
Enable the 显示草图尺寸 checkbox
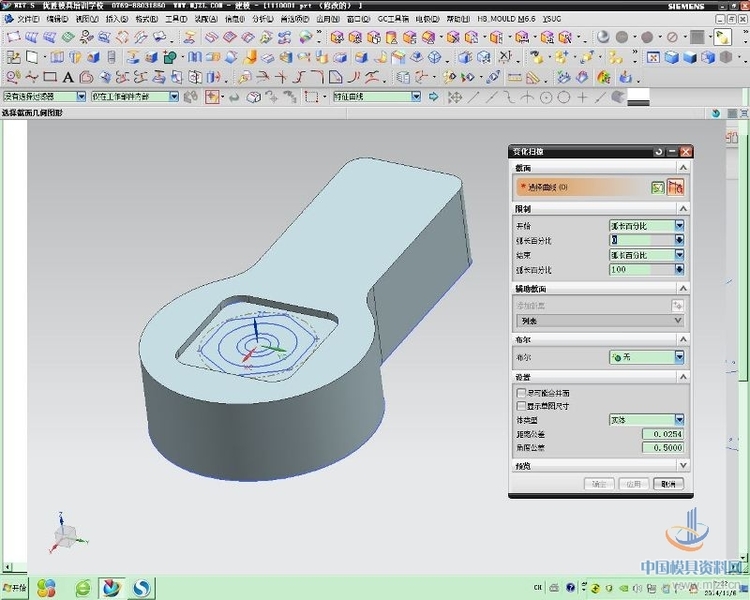[521, 406]
